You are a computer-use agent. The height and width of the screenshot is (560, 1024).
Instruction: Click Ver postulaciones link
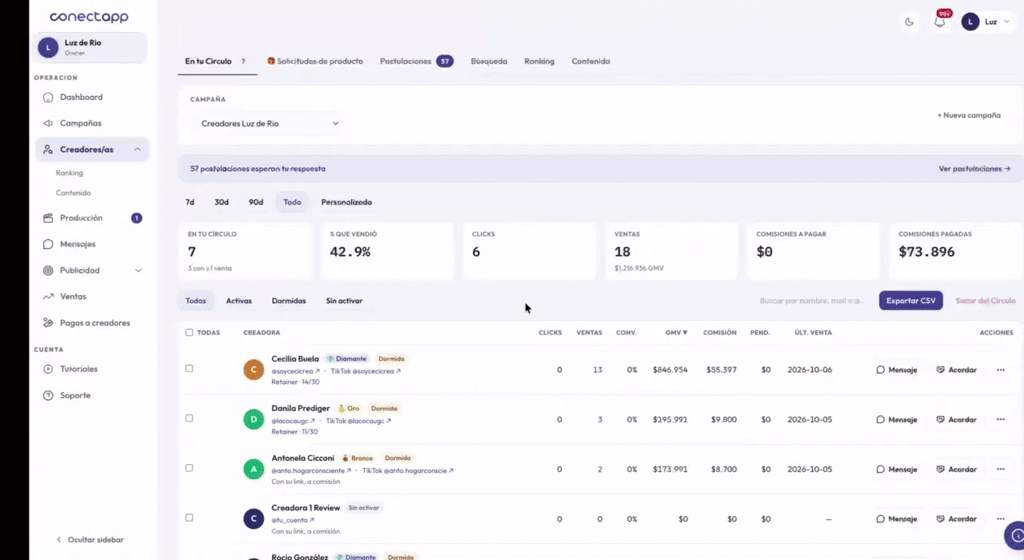pos(974,169)
